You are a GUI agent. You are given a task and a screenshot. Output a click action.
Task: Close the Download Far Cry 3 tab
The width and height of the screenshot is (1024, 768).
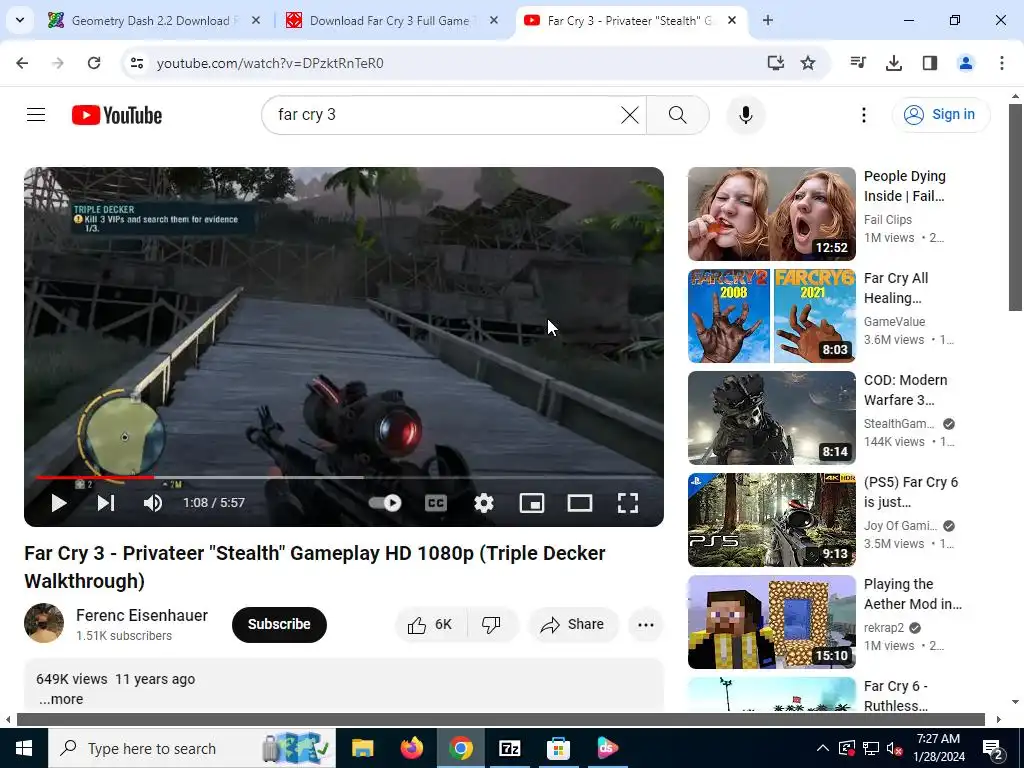tap(494, 21)
